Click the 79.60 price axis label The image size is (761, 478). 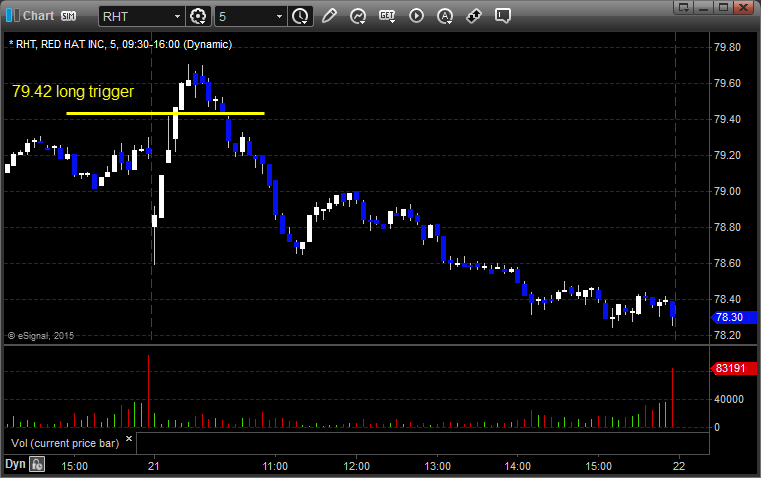click(728, 83)
